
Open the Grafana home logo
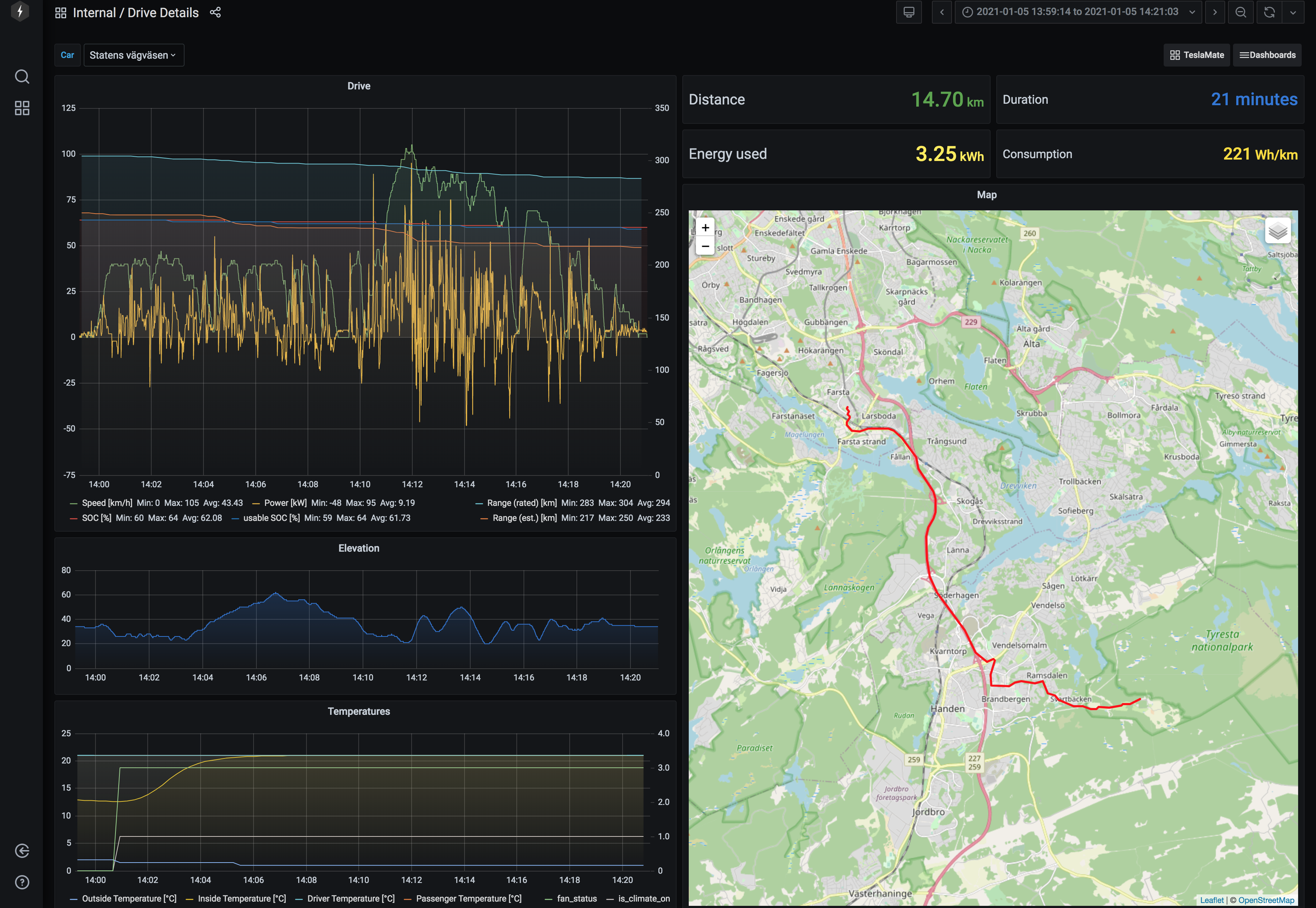[20, 11]
